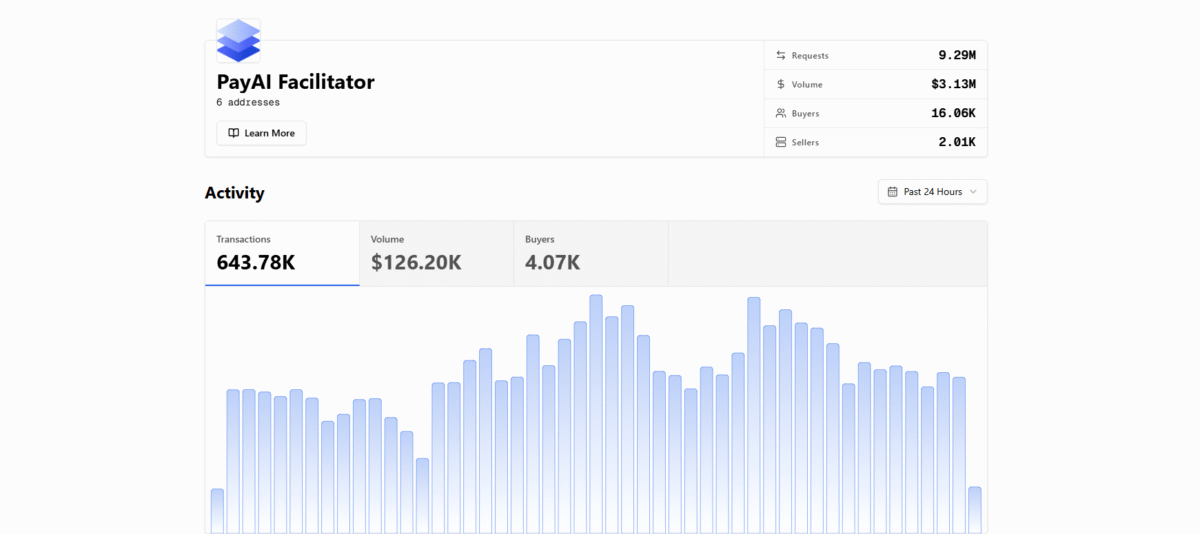Click the Activity section heading
The image size is (1200, 534).
[234, 193]
